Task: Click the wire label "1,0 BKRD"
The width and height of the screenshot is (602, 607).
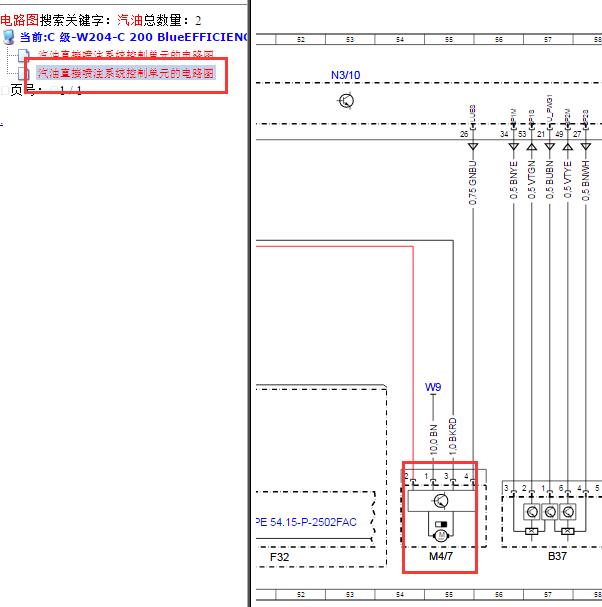Action: pyautogui.click(x=453, y=436)
